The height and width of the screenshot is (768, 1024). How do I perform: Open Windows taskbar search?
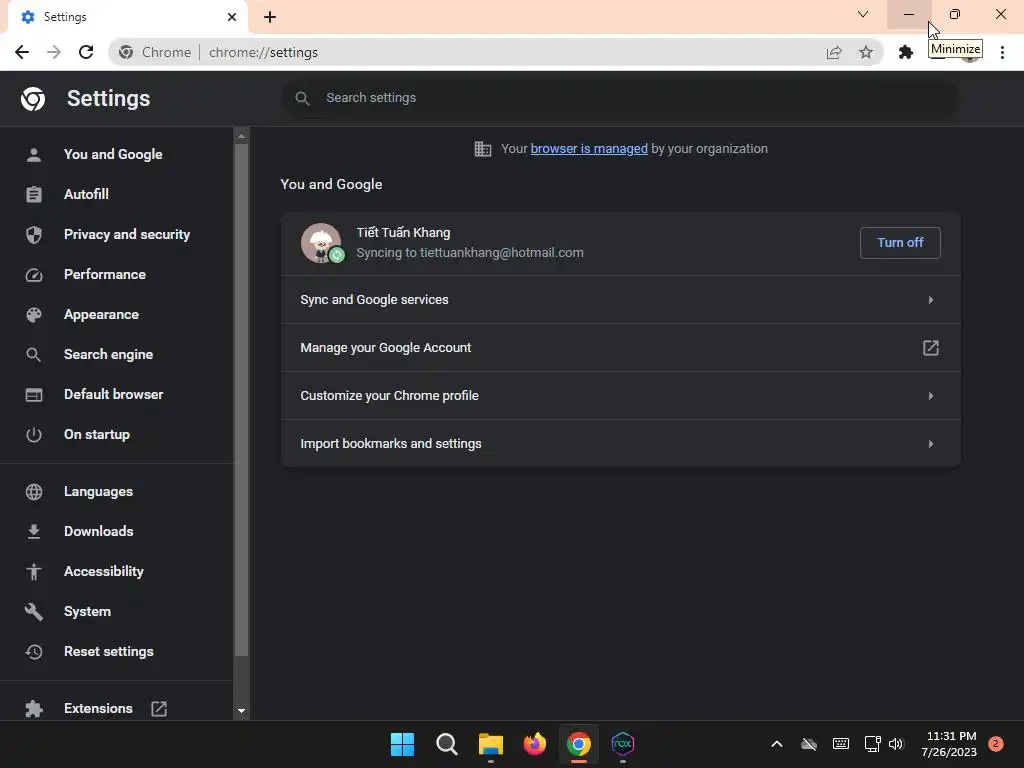pos(447,744)
